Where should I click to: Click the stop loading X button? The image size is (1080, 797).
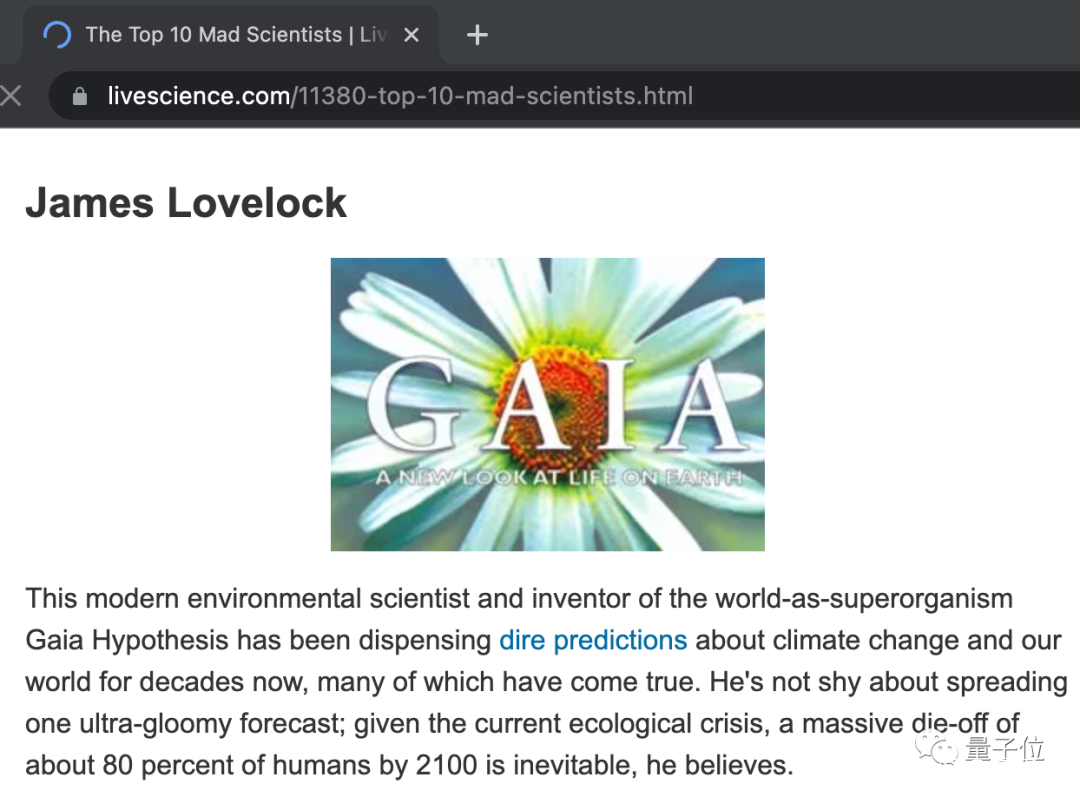(11, 96)
